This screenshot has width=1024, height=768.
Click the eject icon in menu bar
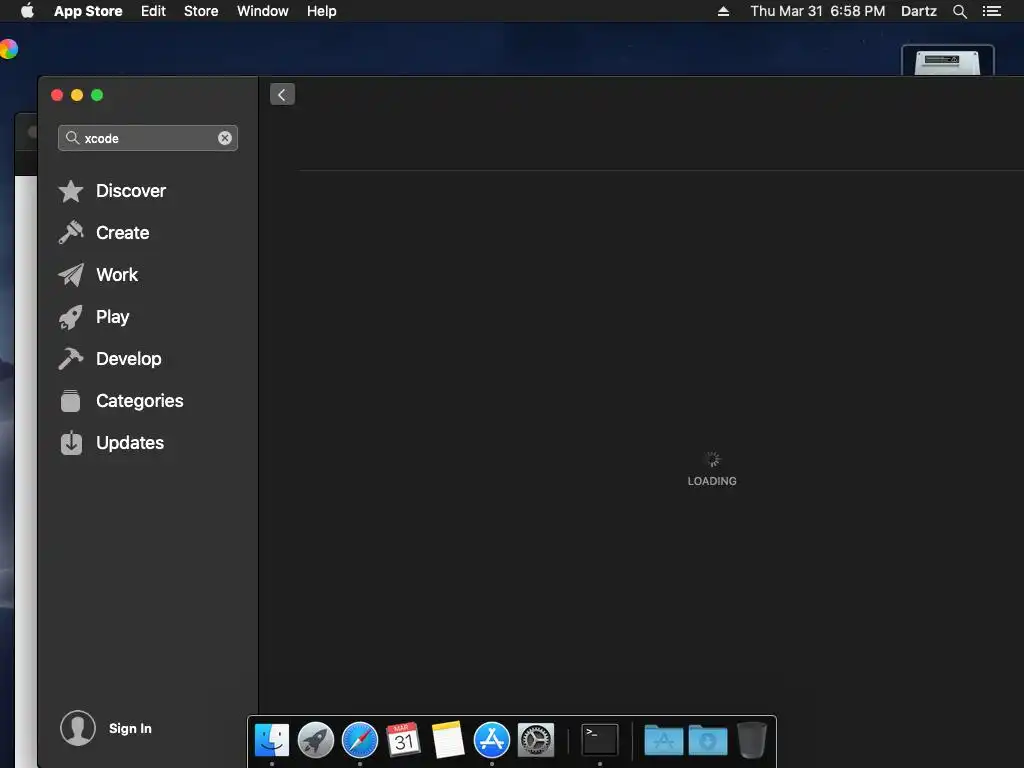tap(723, 11)
